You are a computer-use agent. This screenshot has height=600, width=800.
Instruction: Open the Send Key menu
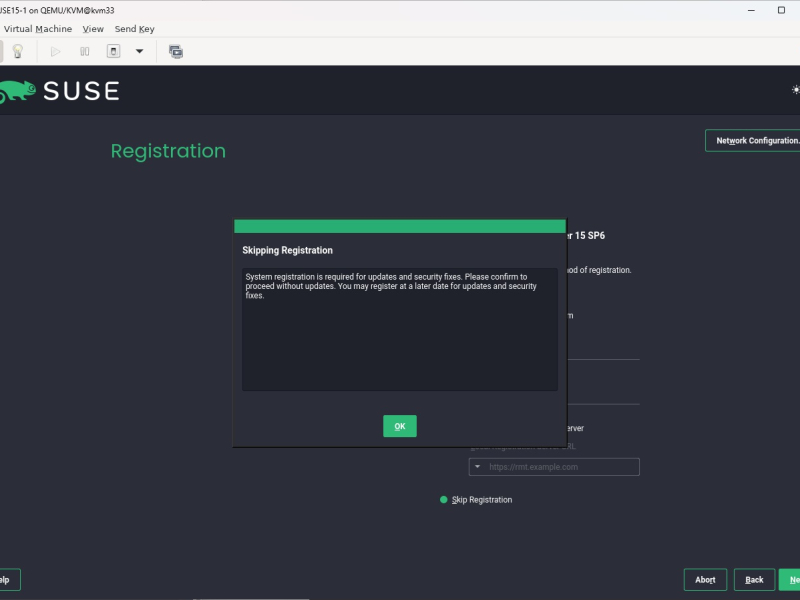[x=135, y=29]
